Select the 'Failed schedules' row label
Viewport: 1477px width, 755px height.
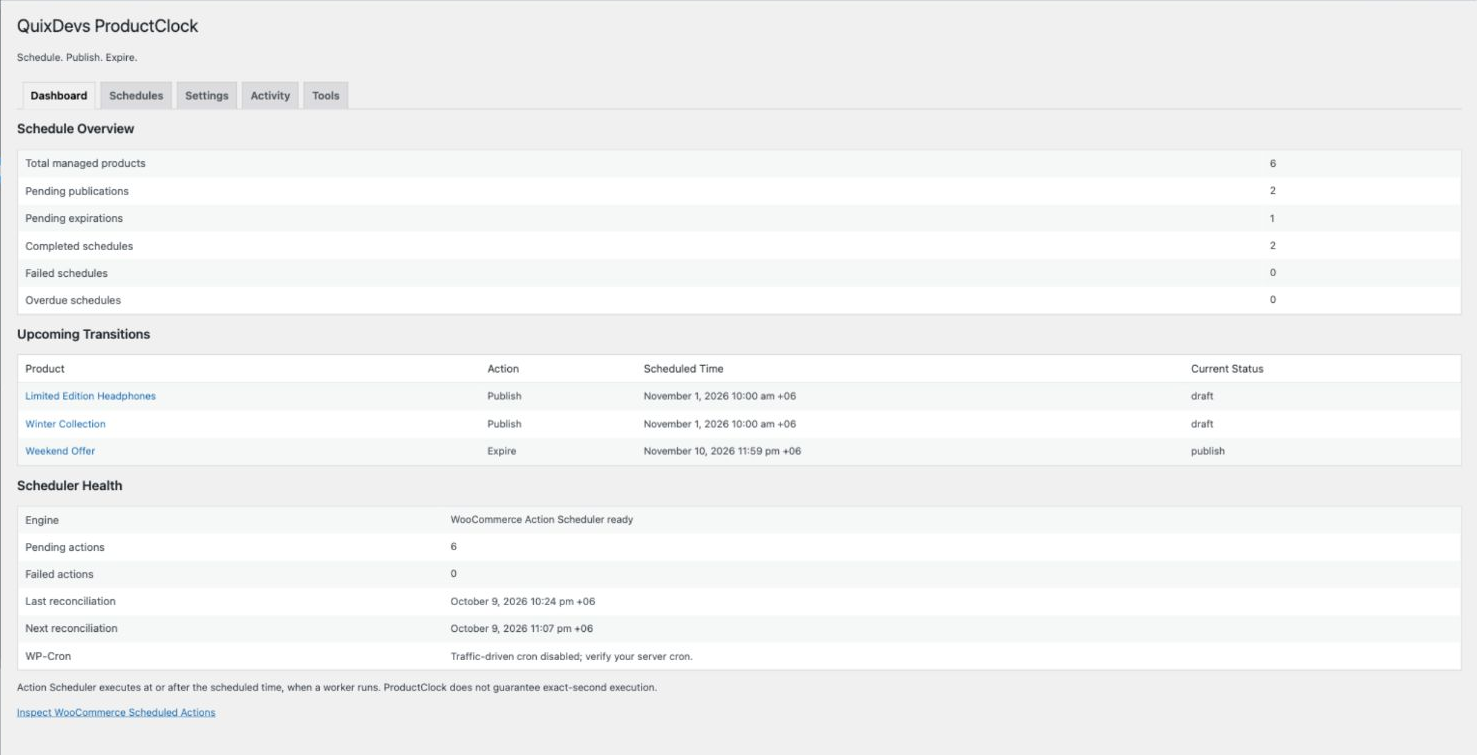pos(66,273)
